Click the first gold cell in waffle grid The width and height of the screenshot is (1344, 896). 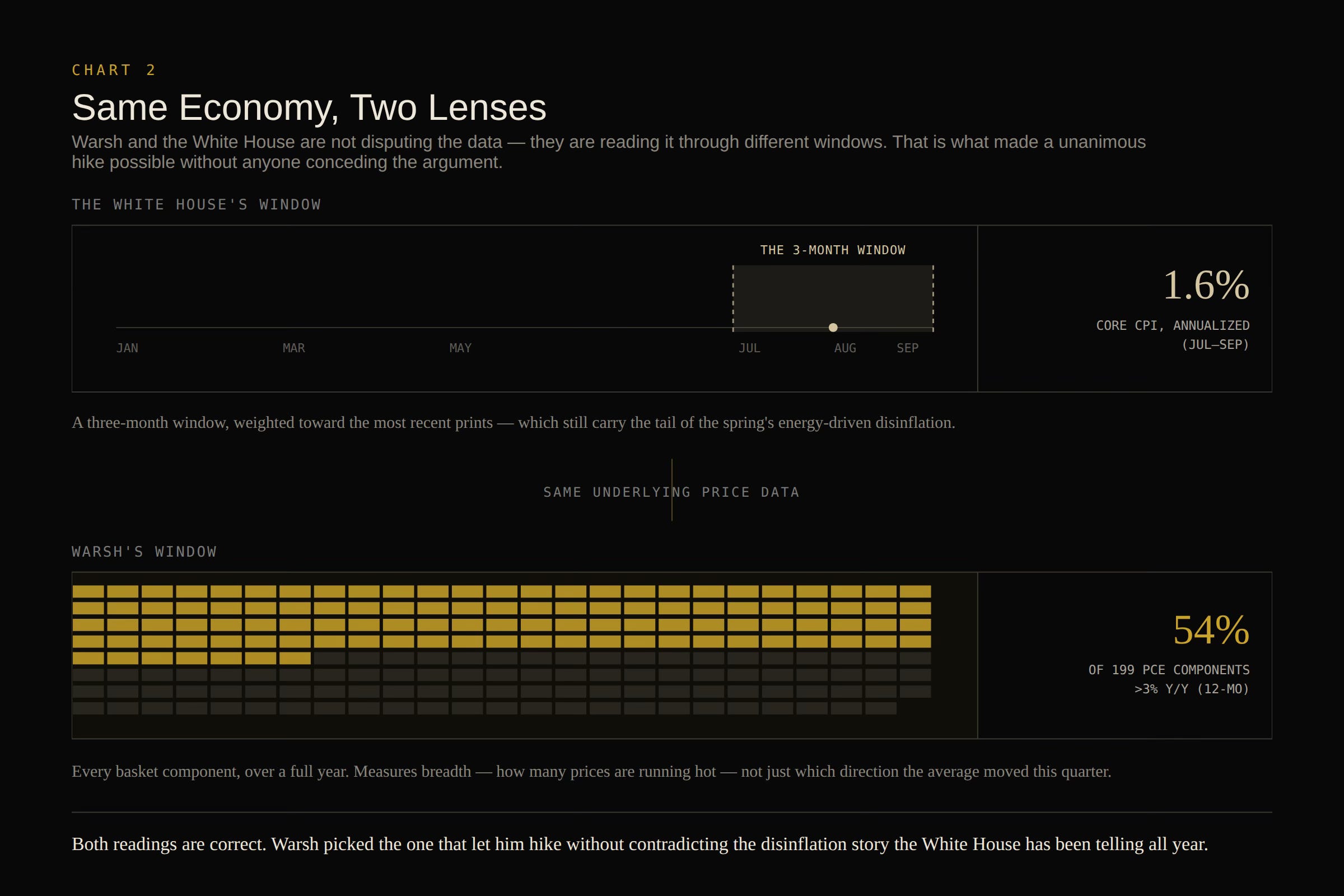coord(88,591)
